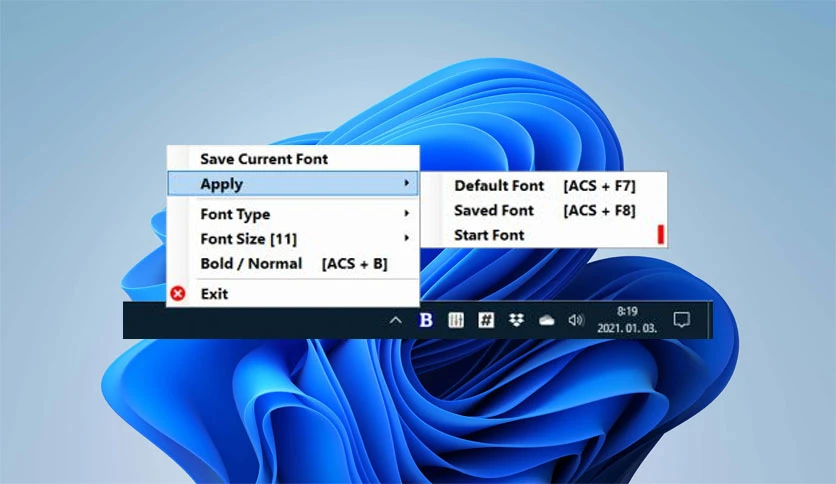Click the arrow beside Apply

point(407,183)
